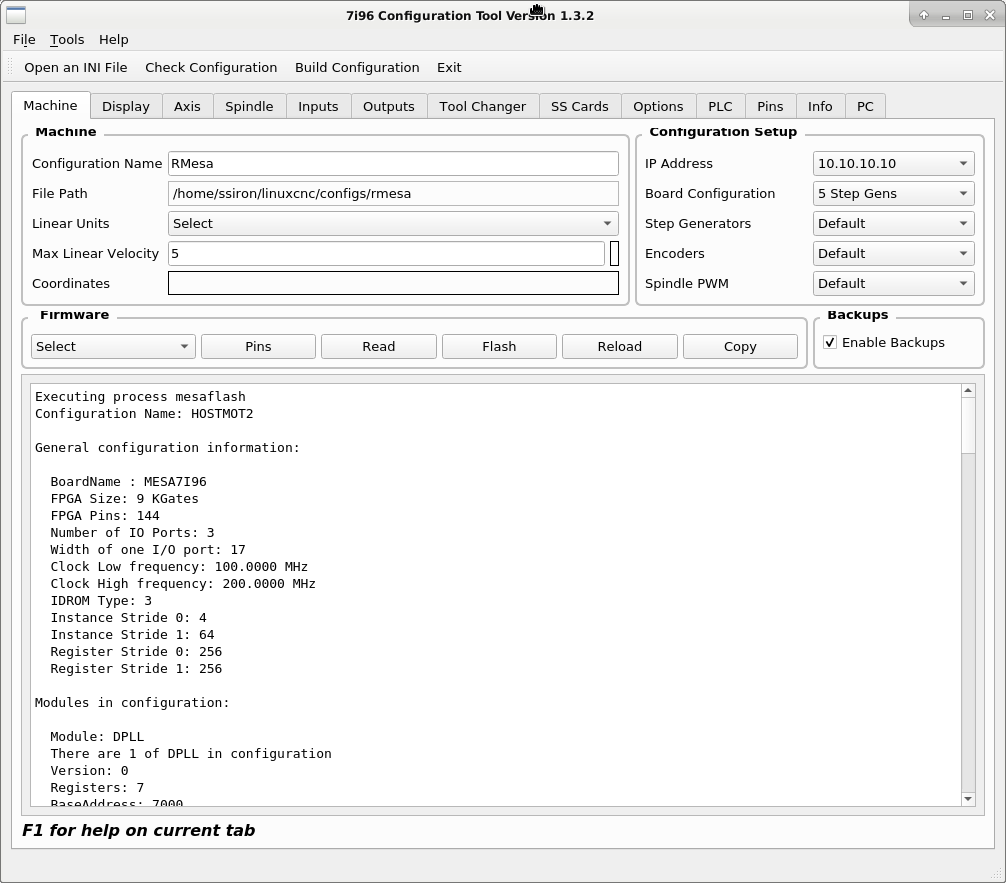Toggle the Enable Backups checkbox
The image size is (1006, 883).
[830, 343]
